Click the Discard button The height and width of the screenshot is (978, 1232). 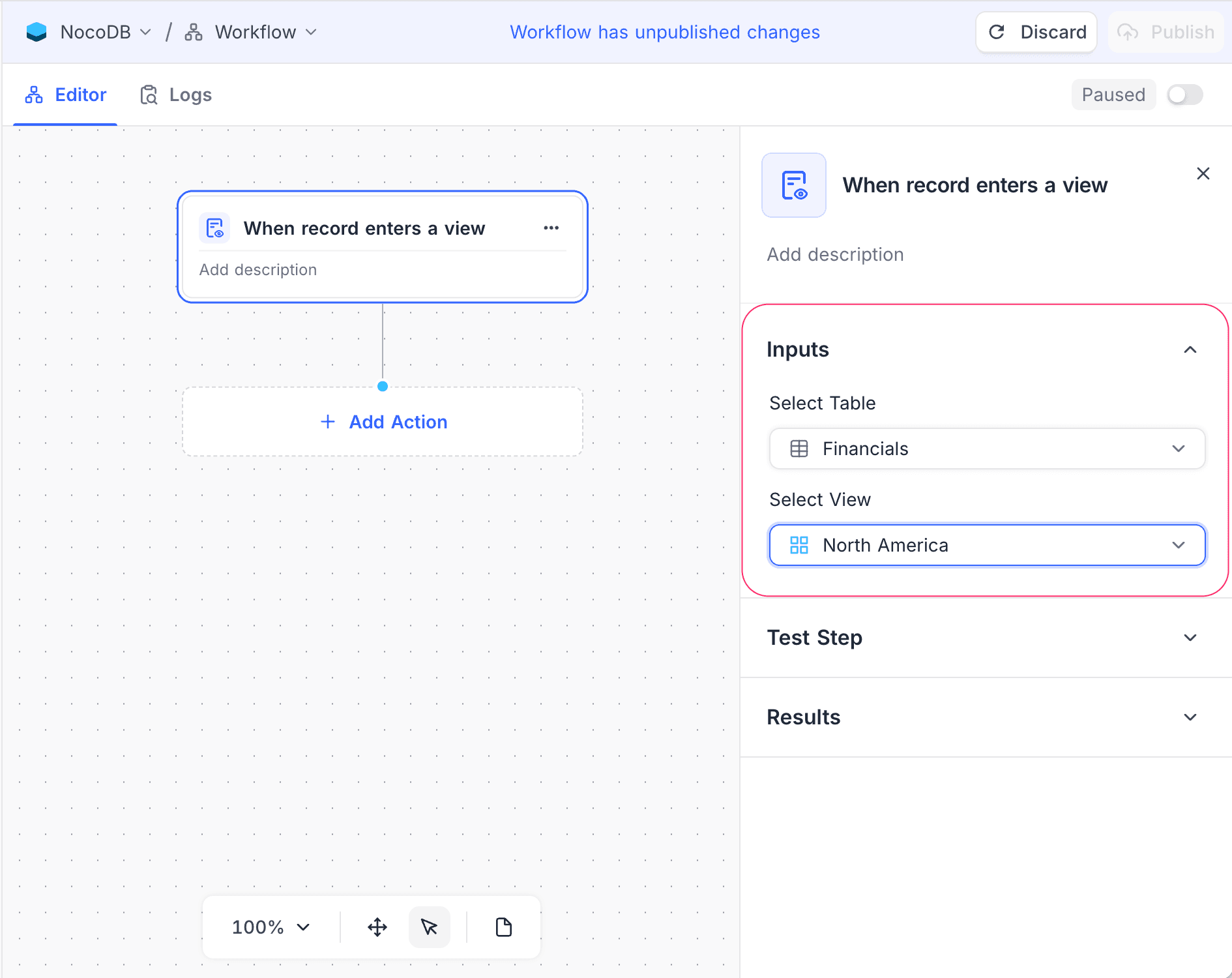click(1036, 31)
